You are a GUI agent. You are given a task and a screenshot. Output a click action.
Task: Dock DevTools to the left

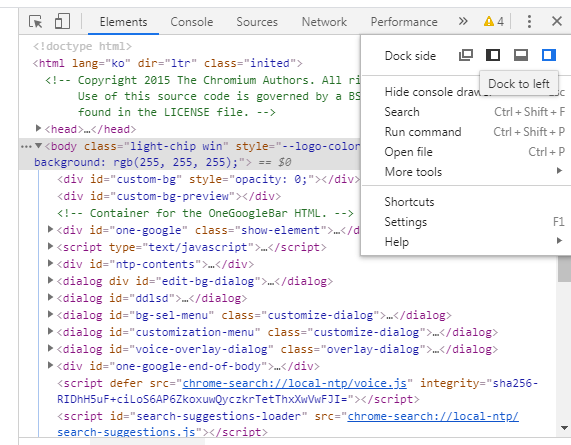(493, 55)
